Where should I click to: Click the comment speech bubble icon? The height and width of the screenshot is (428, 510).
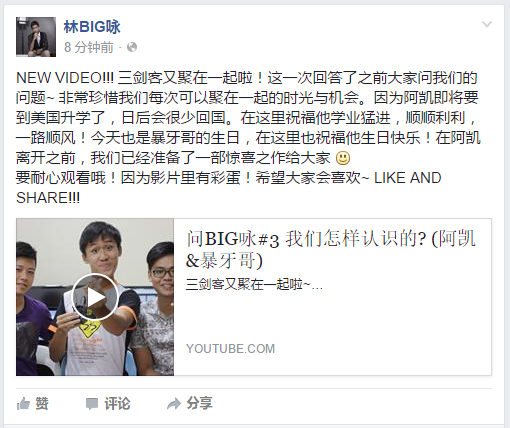click(x=92, y=404)
